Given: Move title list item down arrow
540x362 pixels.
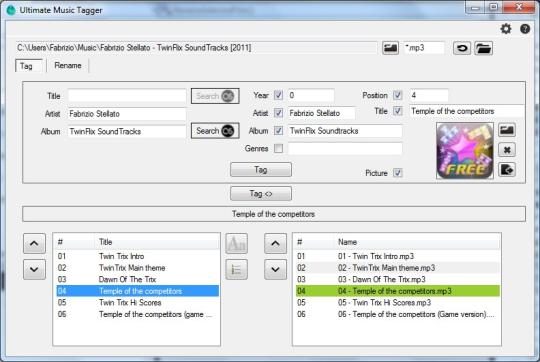Looking at the screenshot, I should point(34,269).
